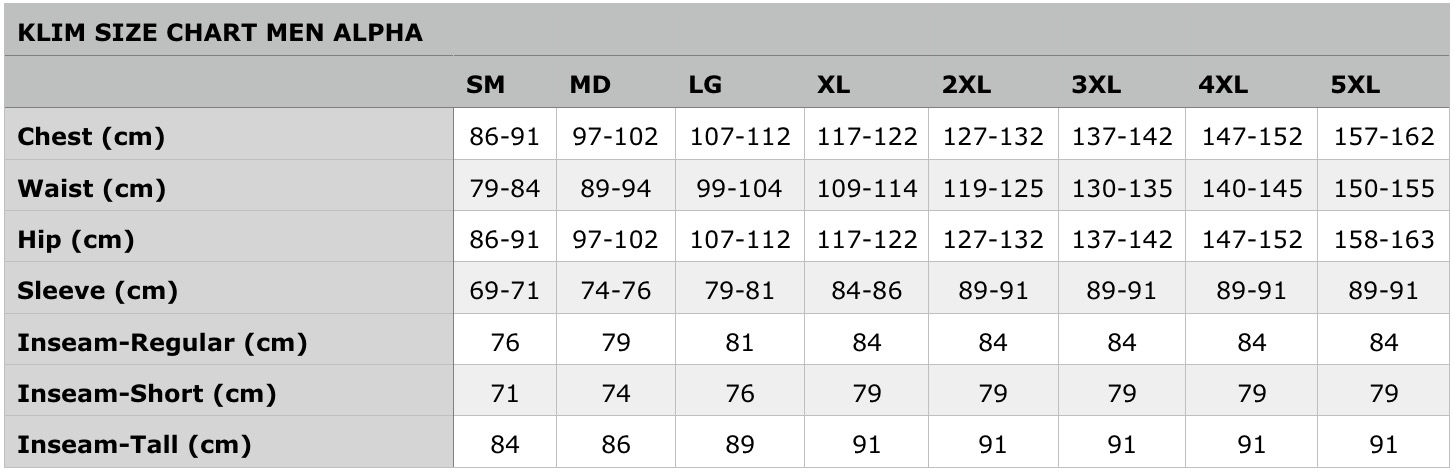Screen dimensions: 1454x472
Task: Select the MD column header
Action: click(x=590, y=85)
